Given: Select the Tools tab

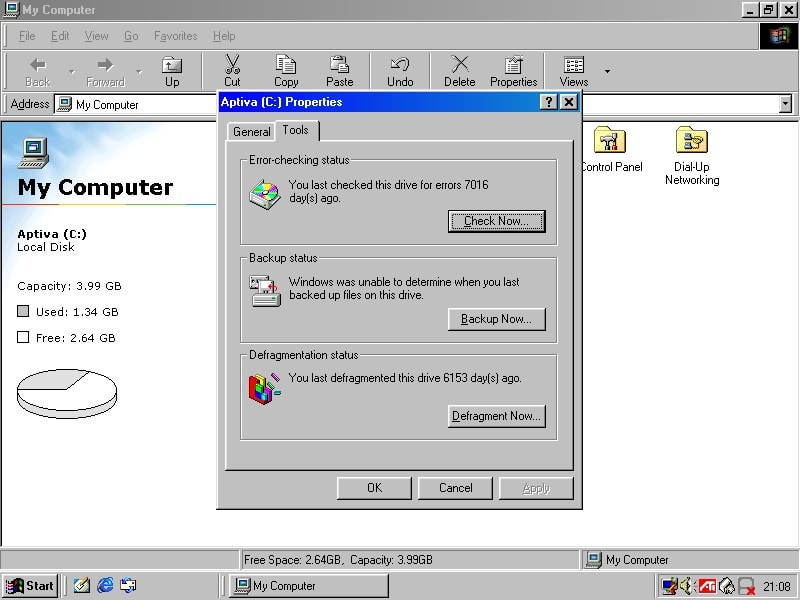Looking at the screenshot, I should tap(296, 130).
